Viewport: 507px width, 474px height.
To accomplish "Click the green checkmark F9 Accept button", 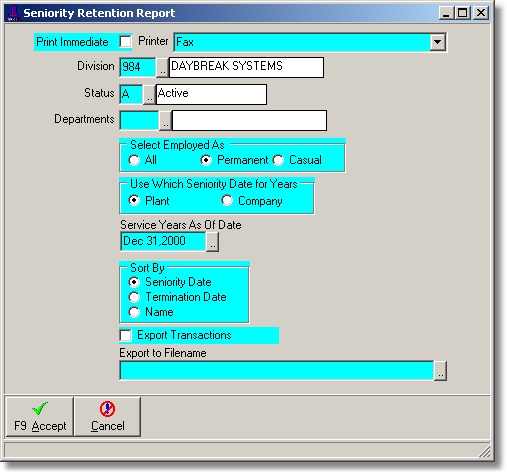I will [x=39, y=417].
